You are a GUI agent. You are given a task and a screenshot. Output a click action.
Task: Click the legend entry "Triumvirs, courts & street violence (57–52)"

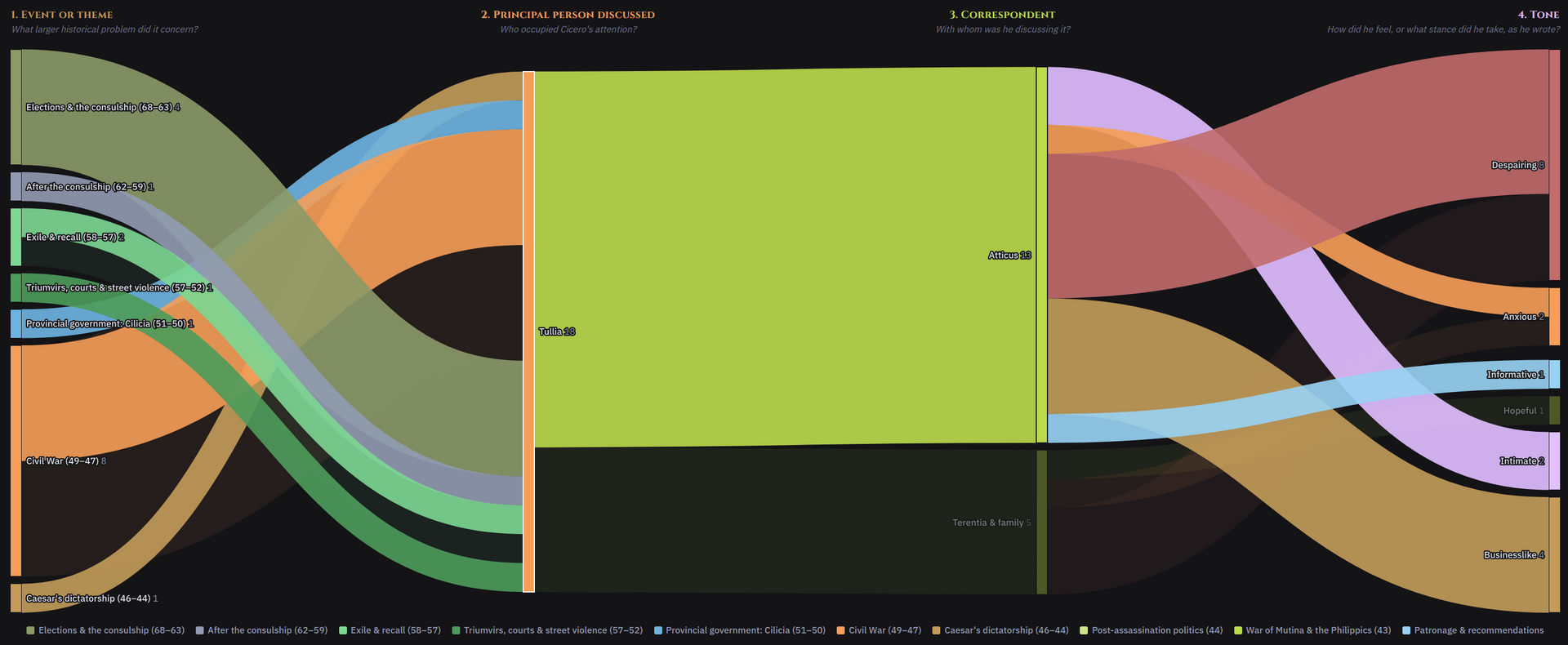coord(547,630)
